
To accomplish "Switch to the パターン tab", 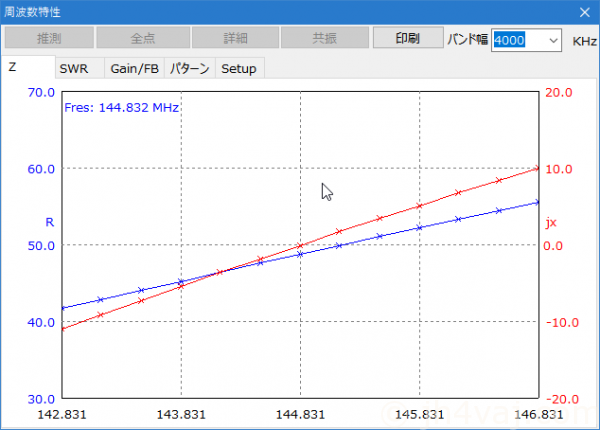I will (189, 68).
